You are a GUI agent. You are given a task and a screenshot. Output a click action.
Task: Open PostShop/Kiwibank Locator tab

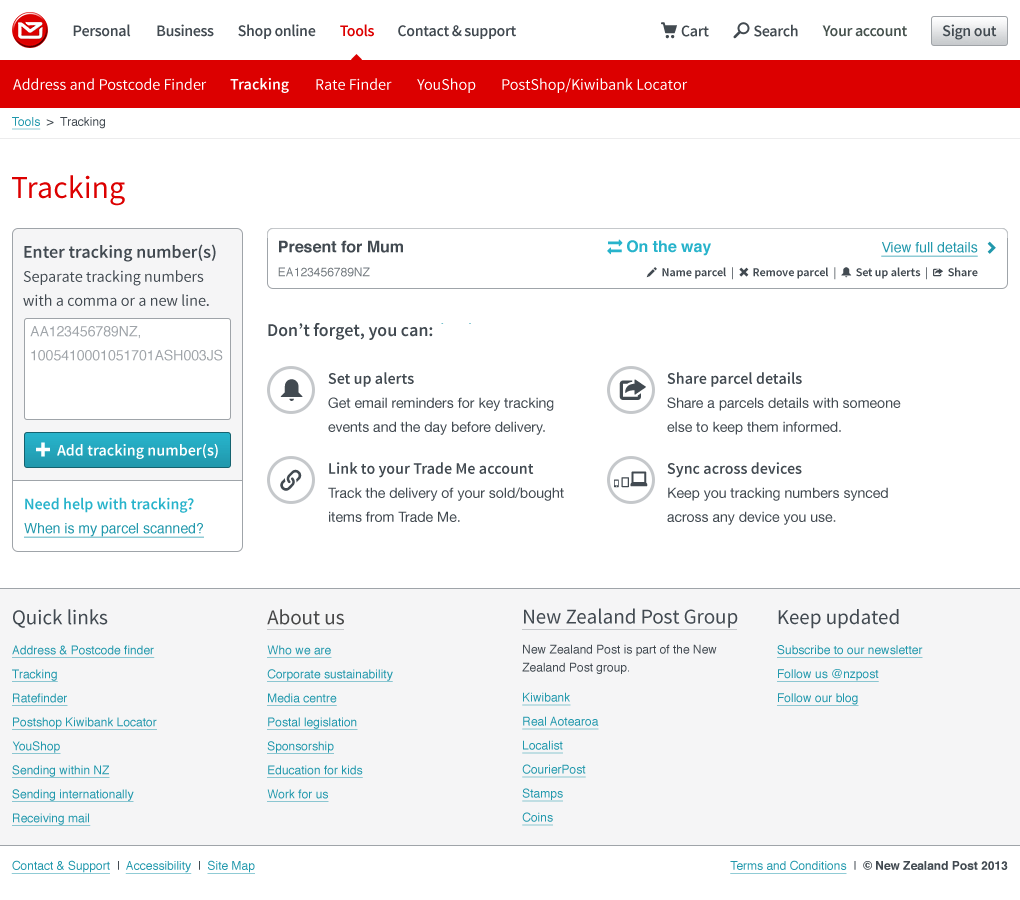(594, 85)
